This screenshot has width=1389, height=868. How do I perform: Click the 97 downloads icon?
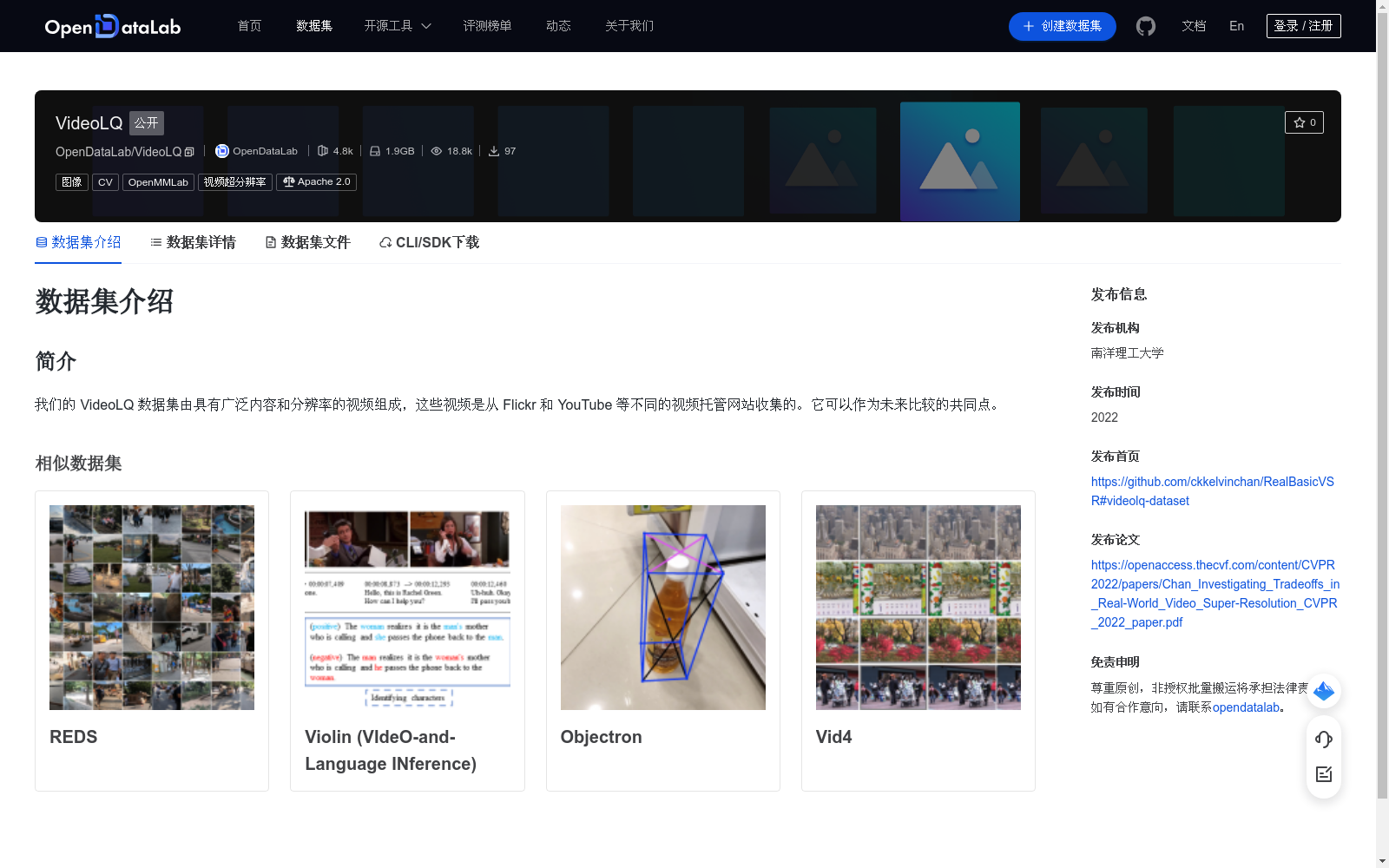click(x=494, y=151)
